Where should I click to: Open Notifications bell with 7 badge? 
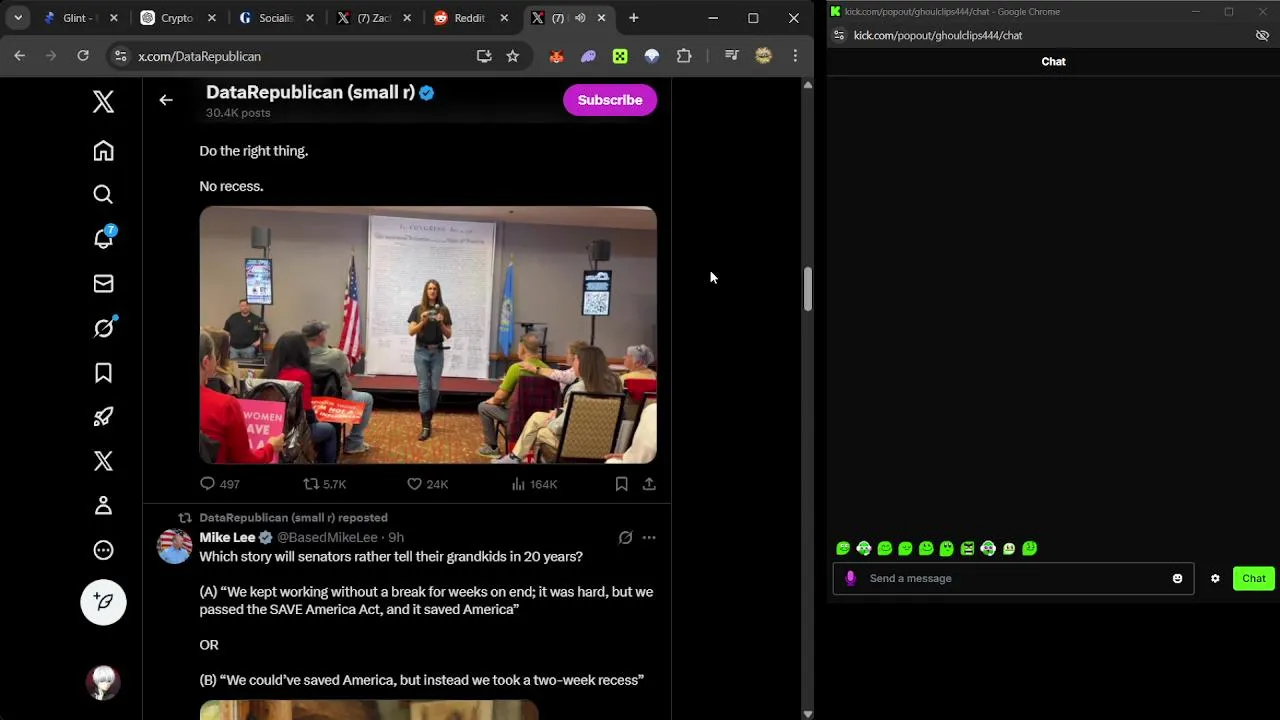point(104,238)
